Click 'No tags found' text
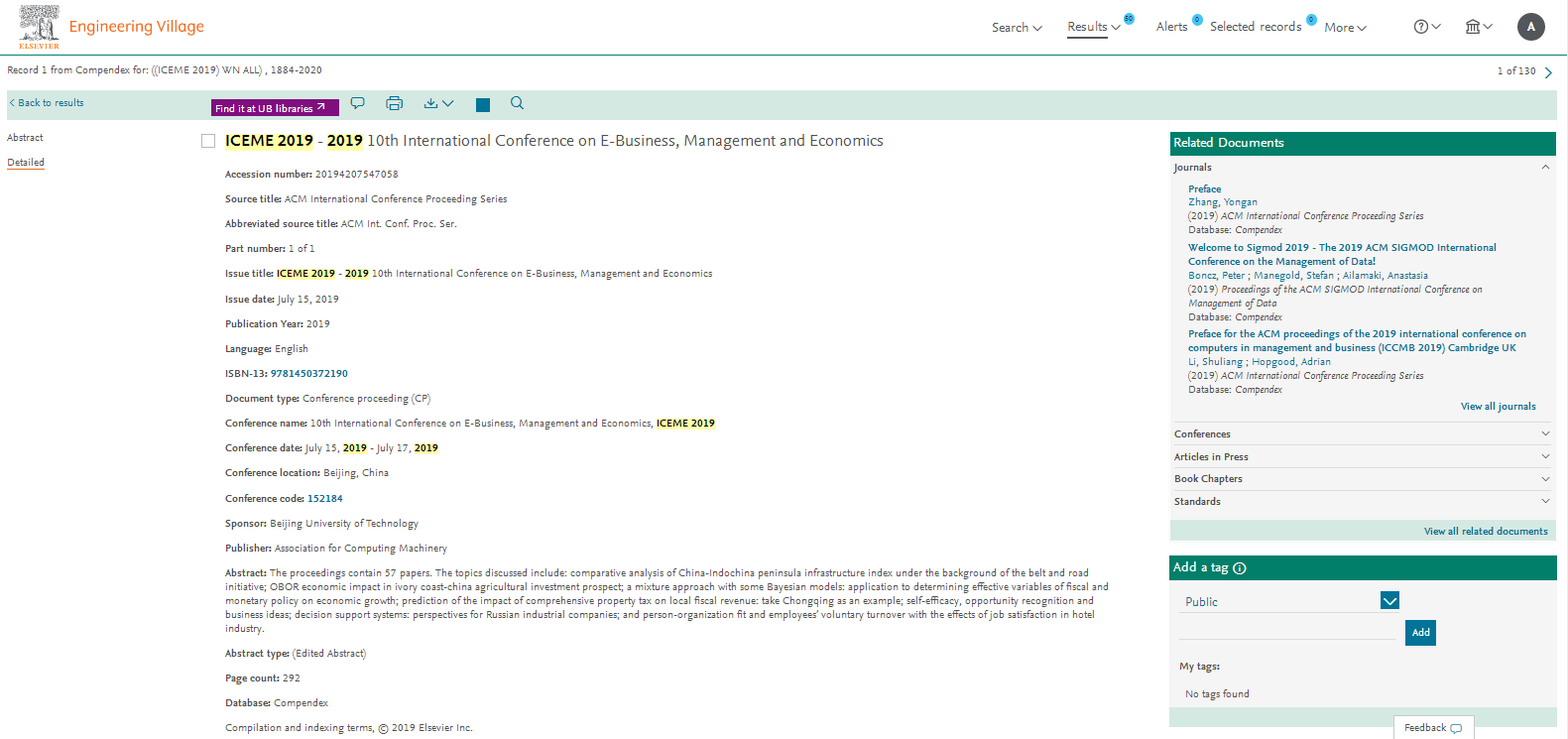The height and width of the screenshot is (739, 1568). 1217,694
